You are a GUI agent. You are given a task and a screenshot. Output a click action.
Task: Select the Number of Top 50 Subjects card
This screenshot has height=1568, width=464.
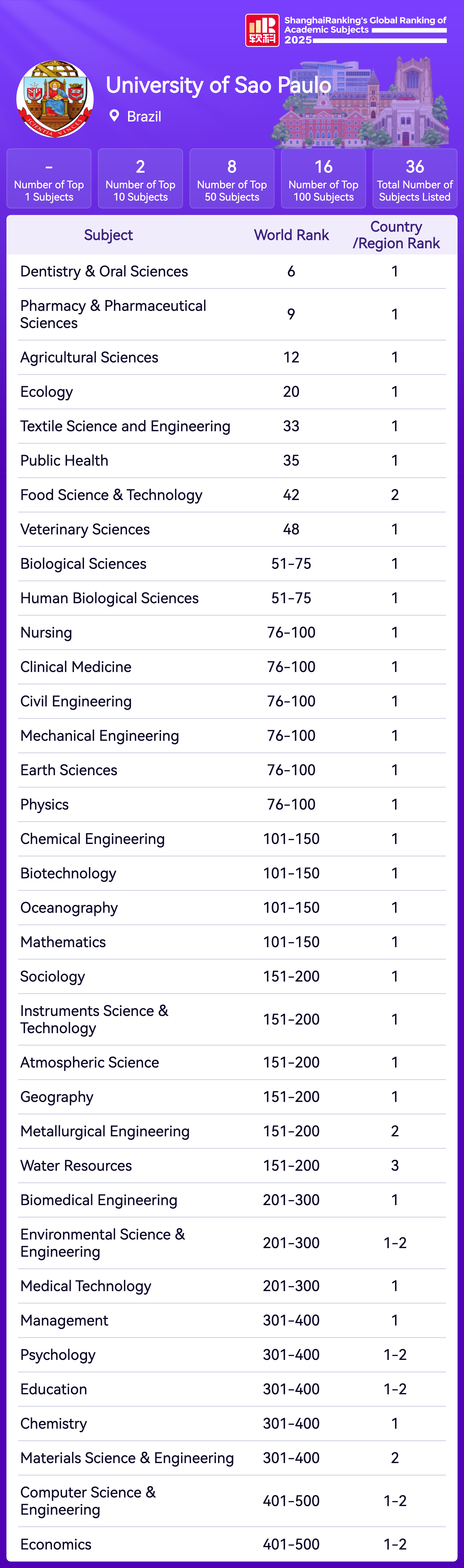(x=232, y=179)
